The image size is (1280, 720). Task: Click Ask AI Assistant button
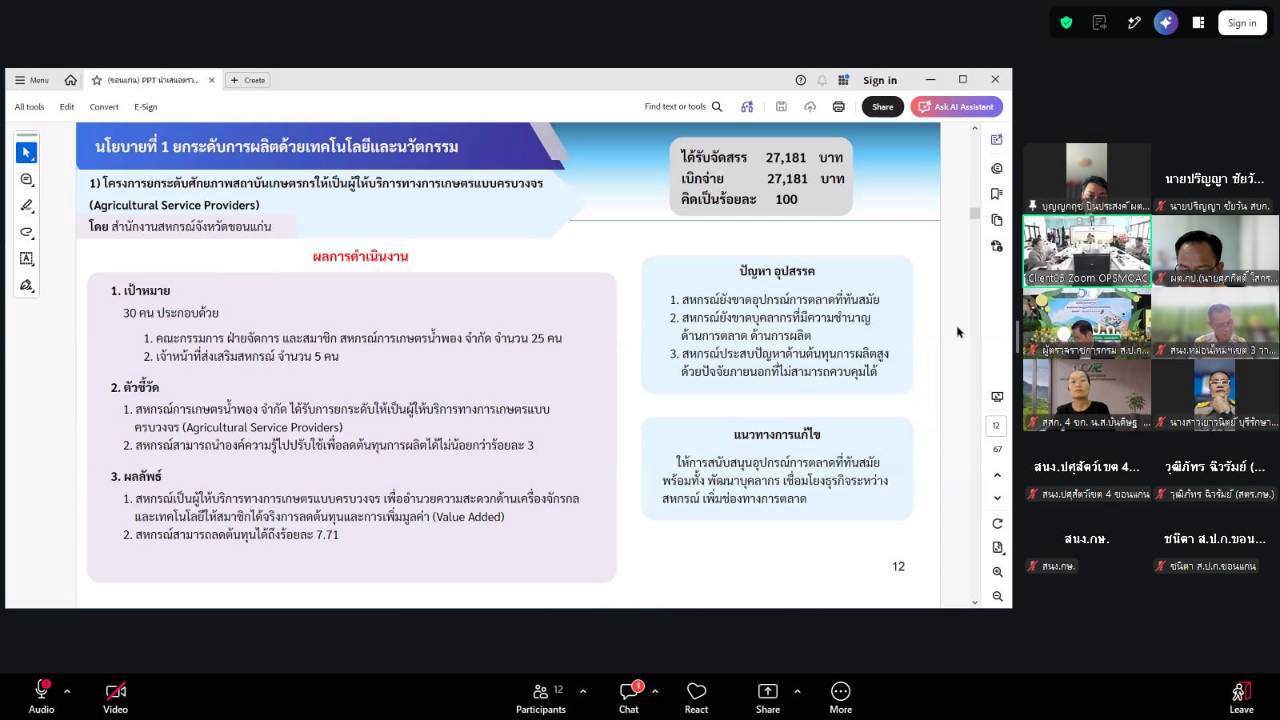pos(956,107)
